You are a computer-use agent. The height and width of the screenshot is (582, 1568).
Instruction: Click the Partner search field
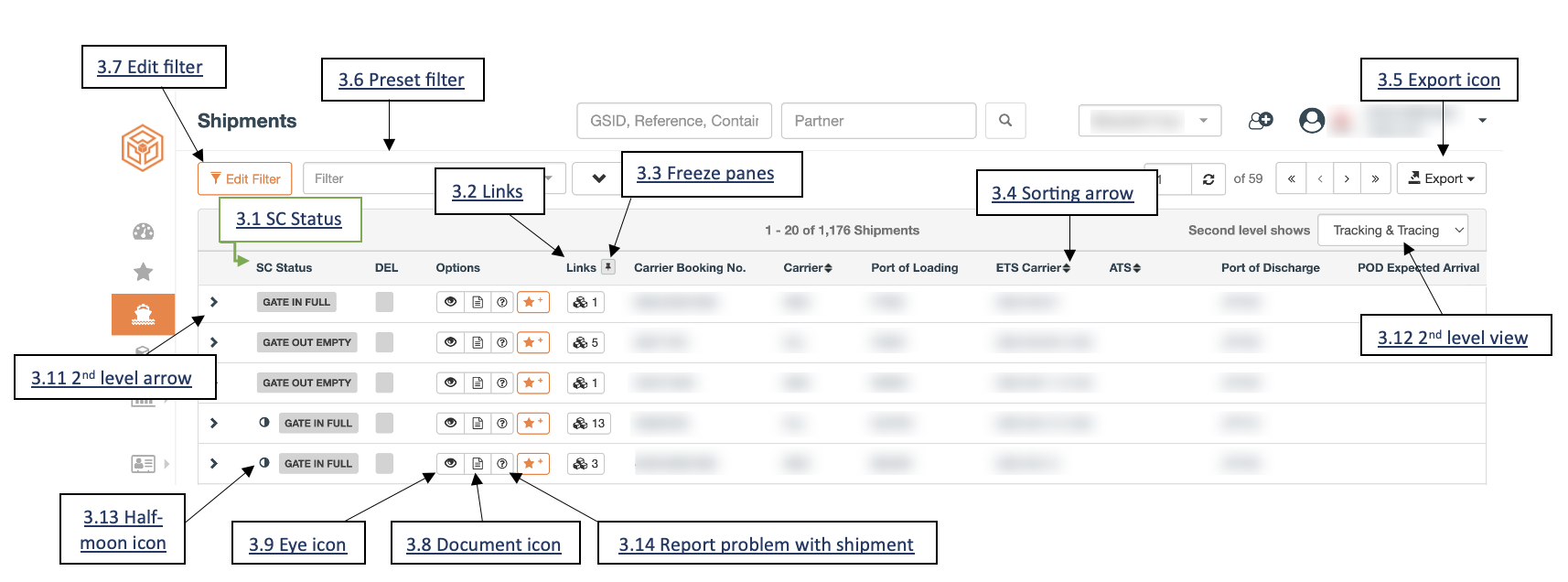[x=878, y=121]
